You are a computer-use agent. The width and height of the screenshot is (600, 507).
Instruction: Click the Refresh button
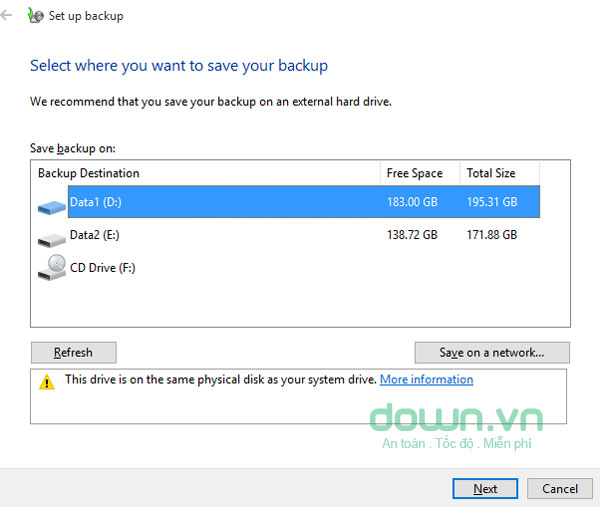73,352
